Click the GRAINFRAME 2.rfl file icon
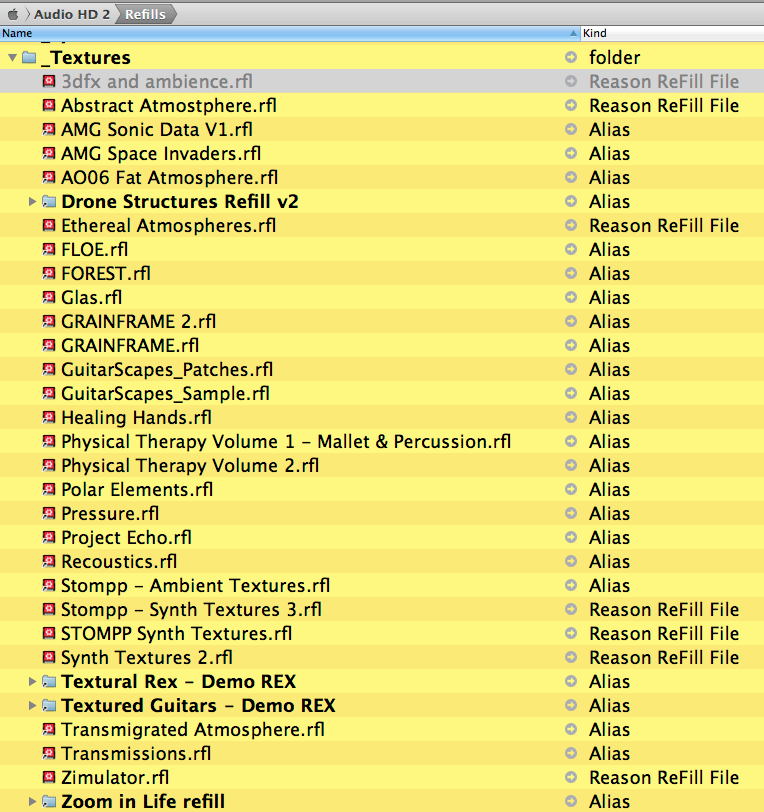The image size is (764, 812). tap(49, 321)
